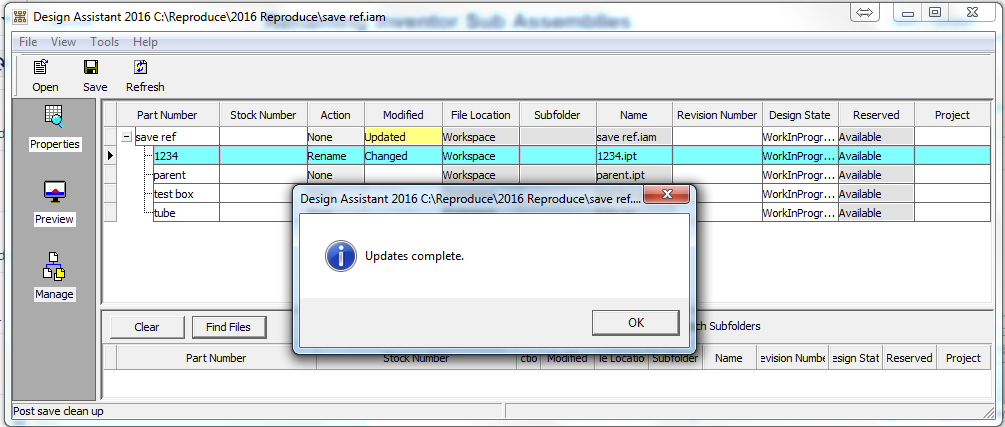Open the Help menu
The width and height of the screenshot is (1005, 427).
point(145,42)
